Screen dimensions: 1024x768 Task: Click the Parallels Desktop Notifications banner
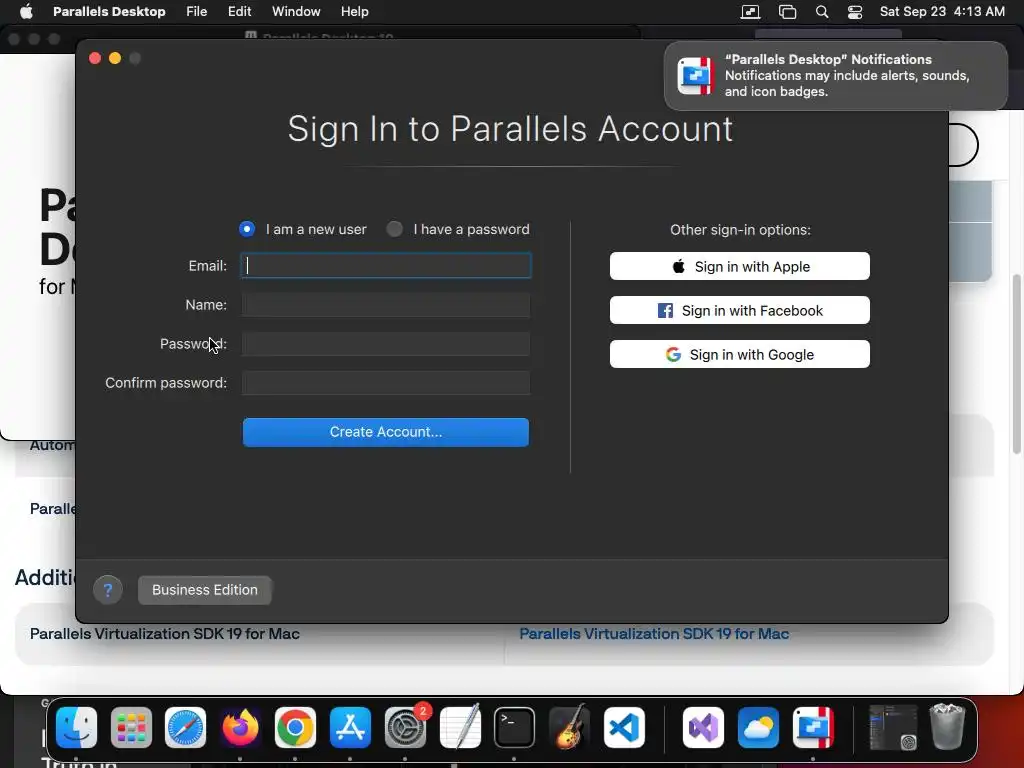pos(836,76)
